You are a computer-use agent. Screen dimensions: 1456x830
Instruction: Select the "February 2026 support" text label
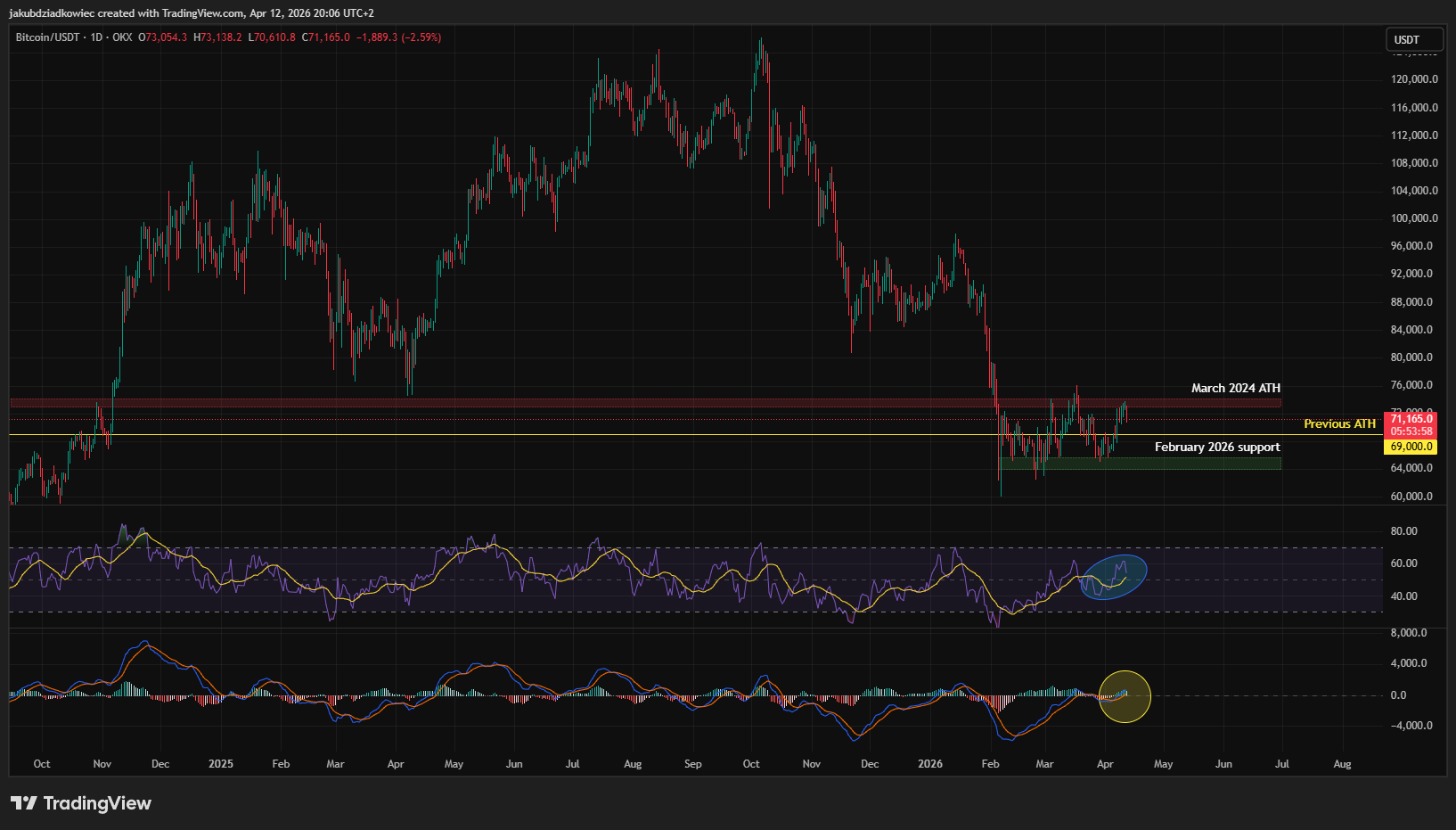[1216, 448]
